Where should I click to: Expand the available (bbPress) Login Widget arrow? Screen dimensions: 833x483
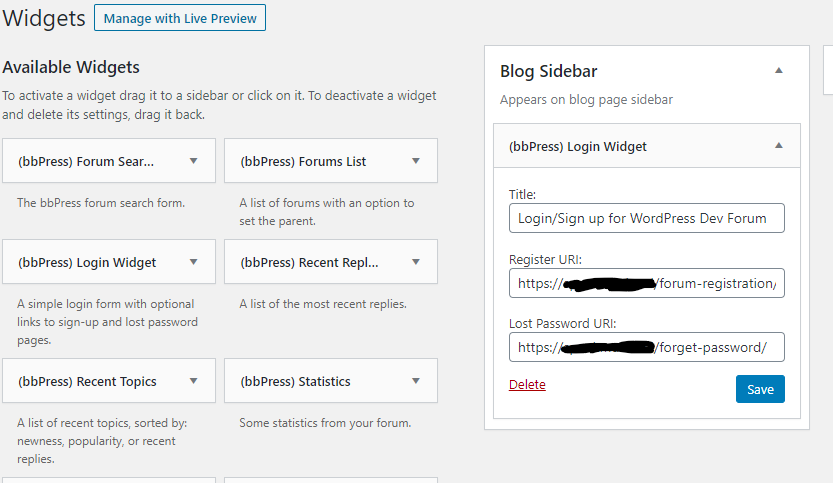(x=193, y=262)
